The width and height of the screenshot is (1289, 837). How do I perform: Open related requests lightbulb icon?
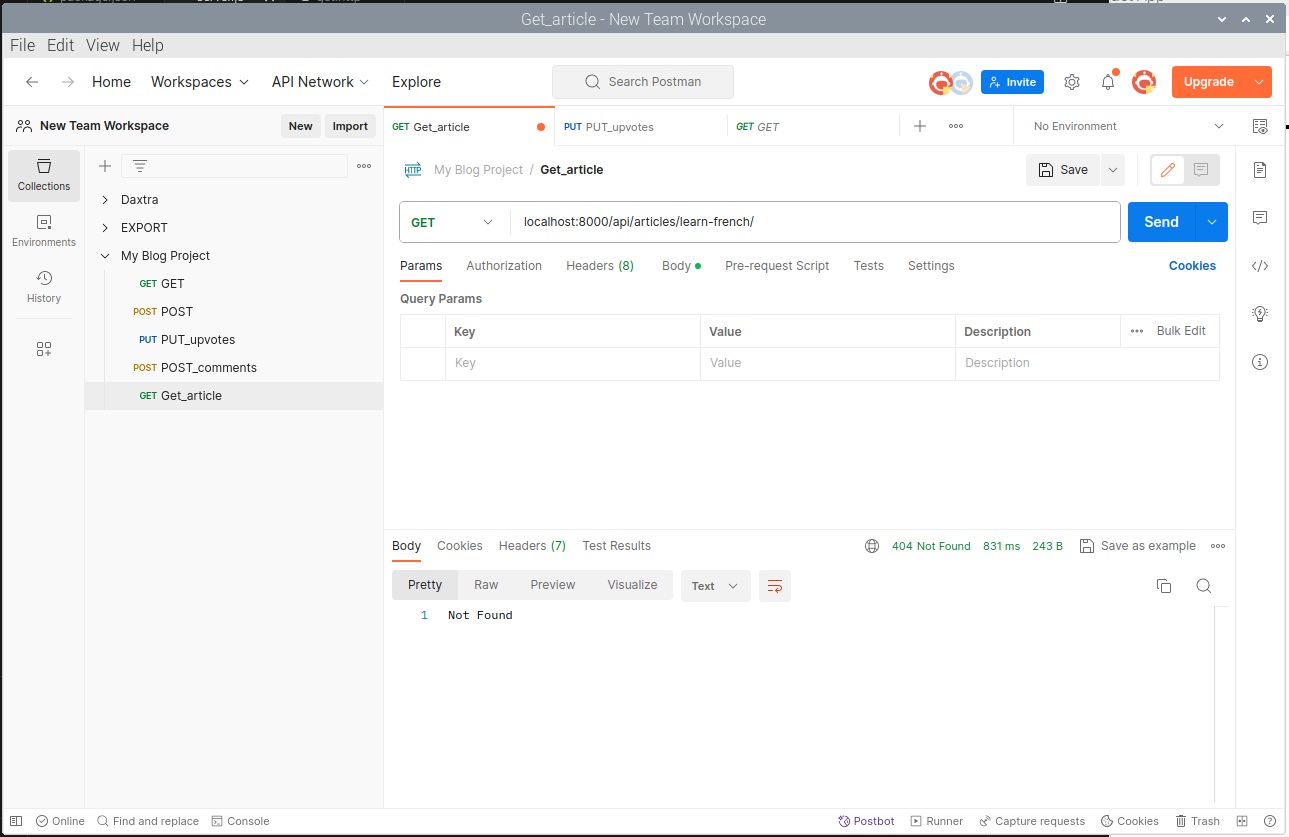click(1260, 314)
